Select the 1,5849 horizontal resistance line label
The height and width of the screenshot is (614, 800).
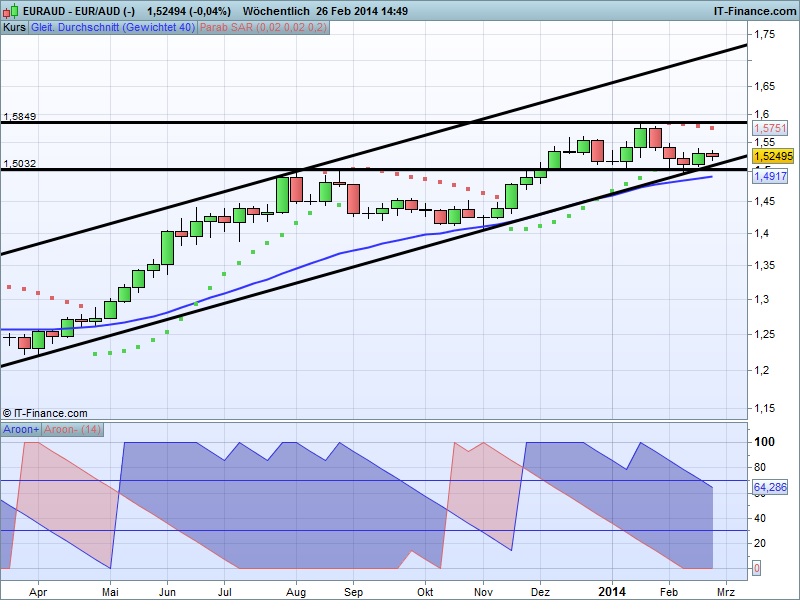(x=20, y=117)
